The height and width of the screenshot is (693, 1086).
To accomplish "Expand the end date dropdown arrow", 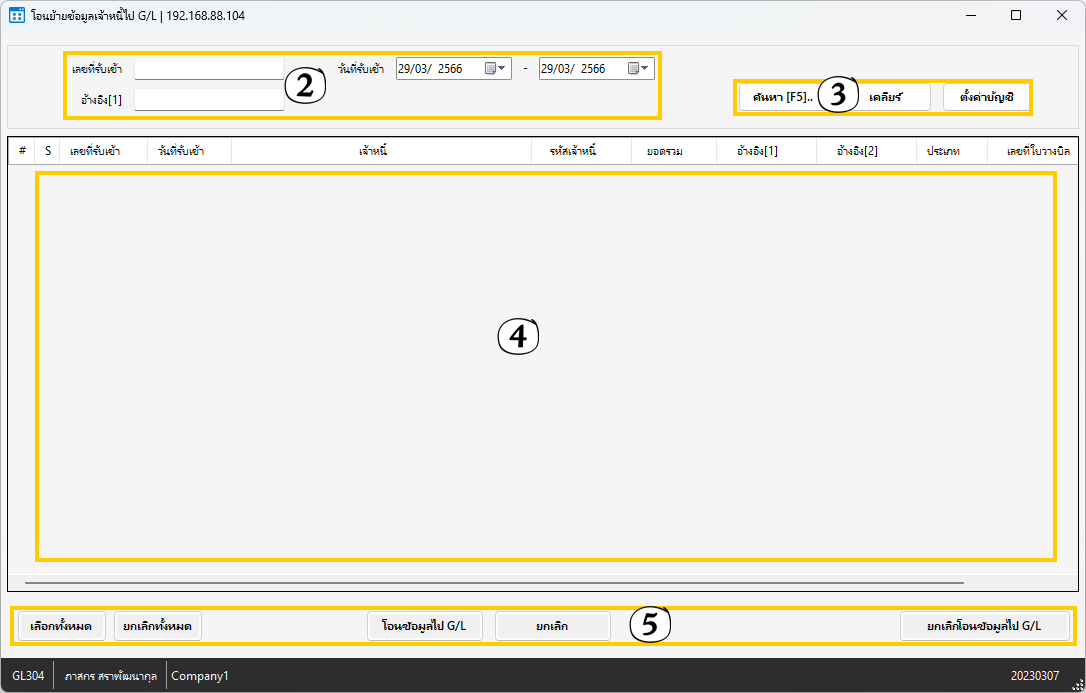I will point(646,69).
